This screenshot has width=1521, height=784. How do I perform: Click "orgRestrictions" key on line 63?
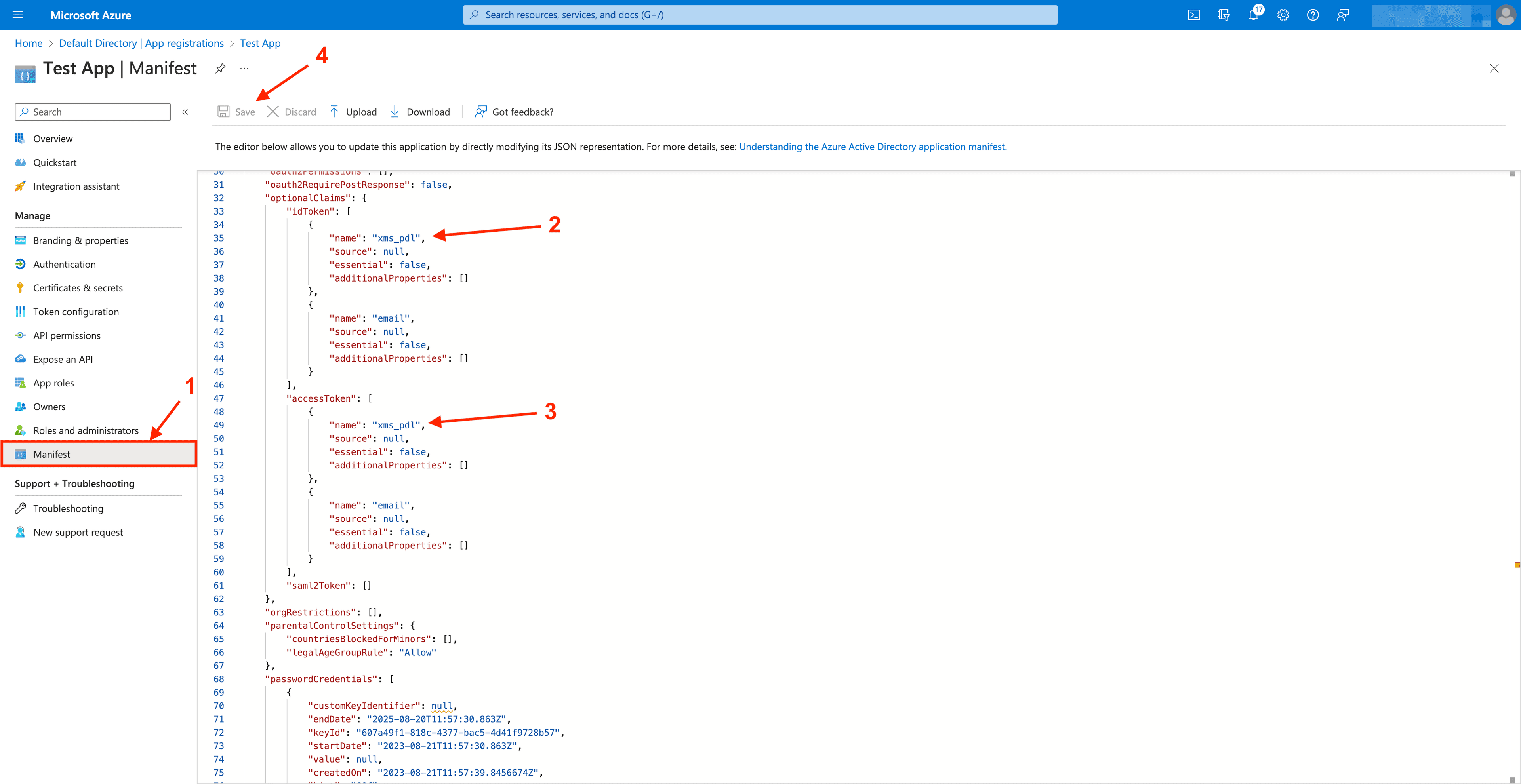(x=311, y=612)
